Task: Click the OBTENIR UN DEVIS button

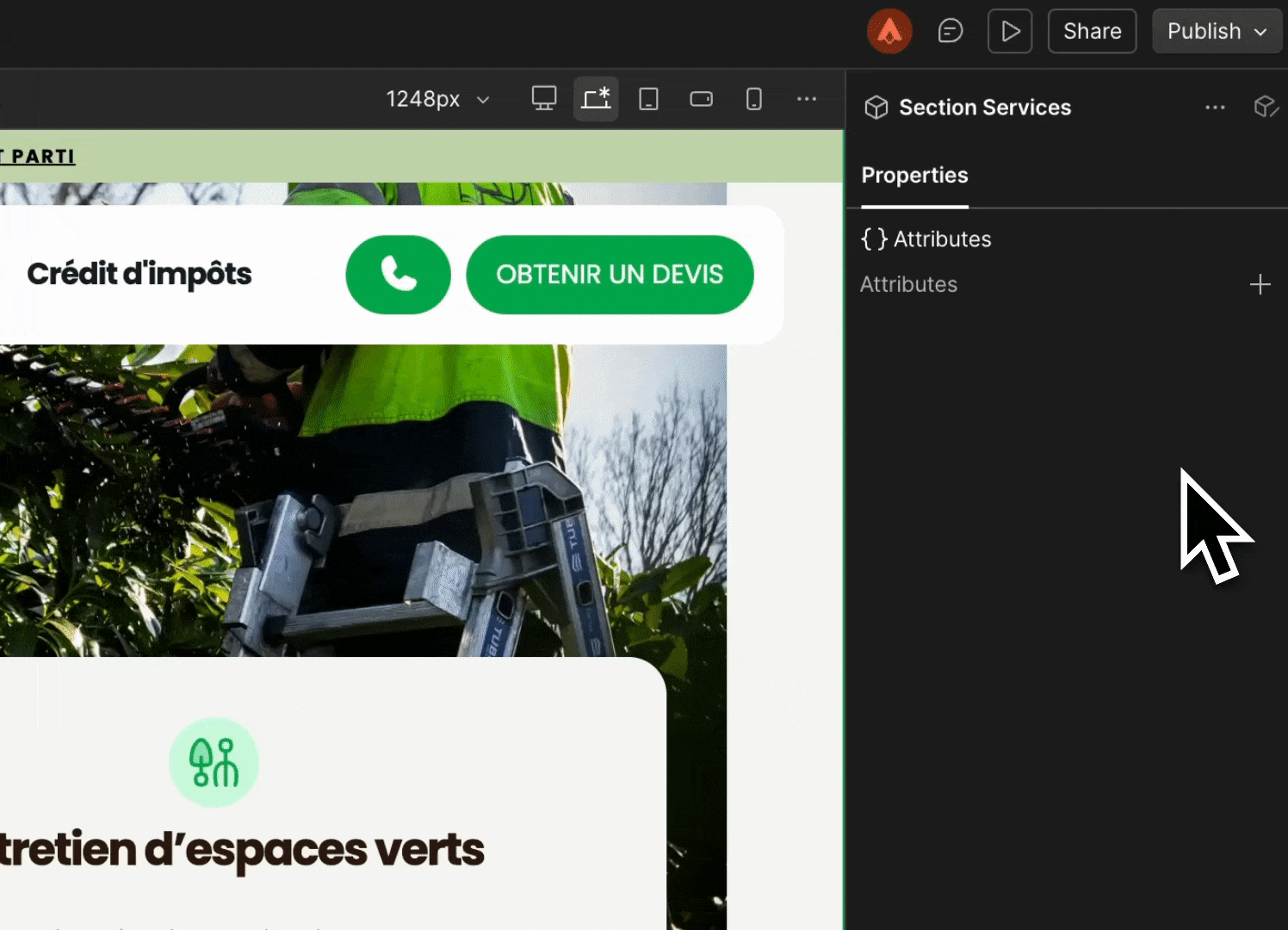Action: click(610, 275)
